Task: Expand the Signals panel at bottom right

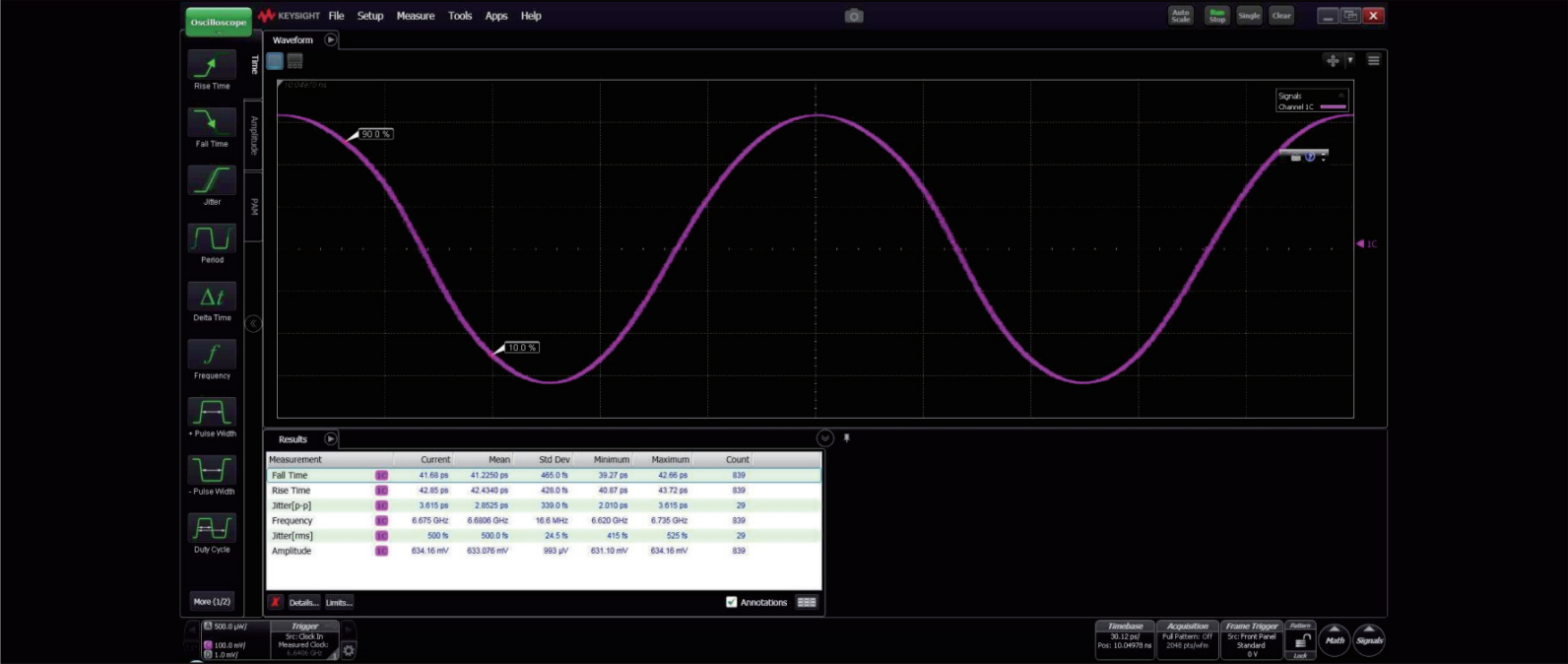Action: 1369,639
